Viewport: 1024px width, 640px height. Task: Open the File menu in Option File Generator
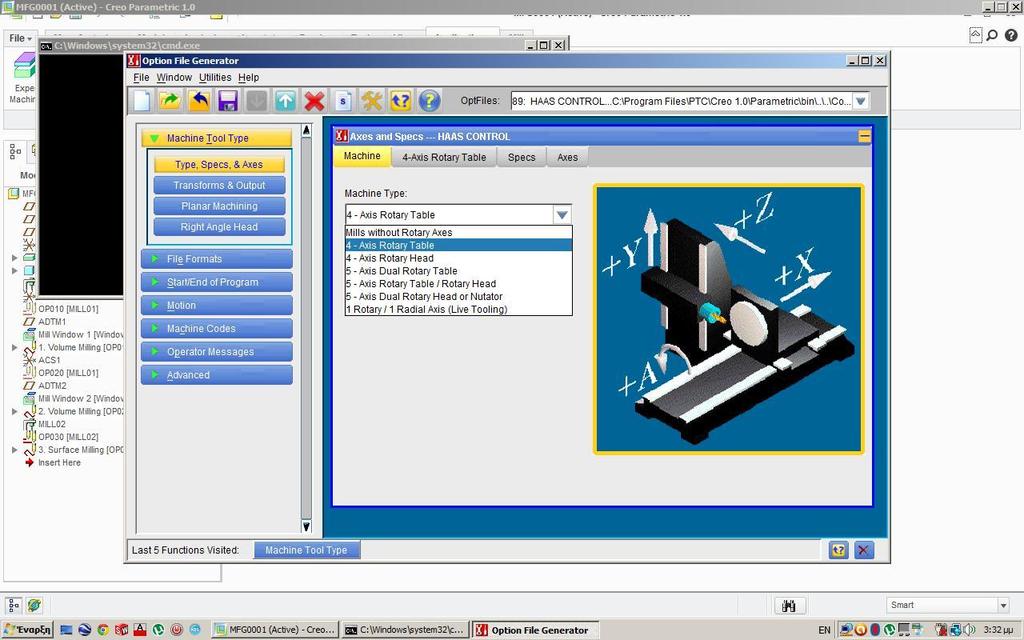[x=141, y=77]
